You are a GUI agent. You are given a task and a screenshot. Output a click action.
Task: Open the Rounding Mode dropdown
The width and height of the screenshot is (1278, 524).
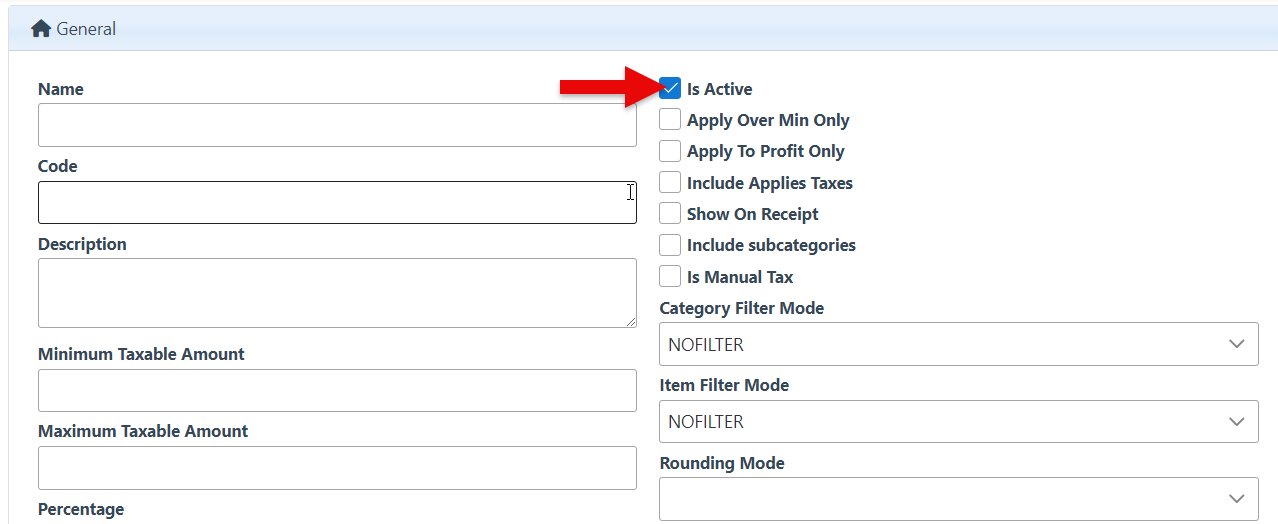coord(958,498)
